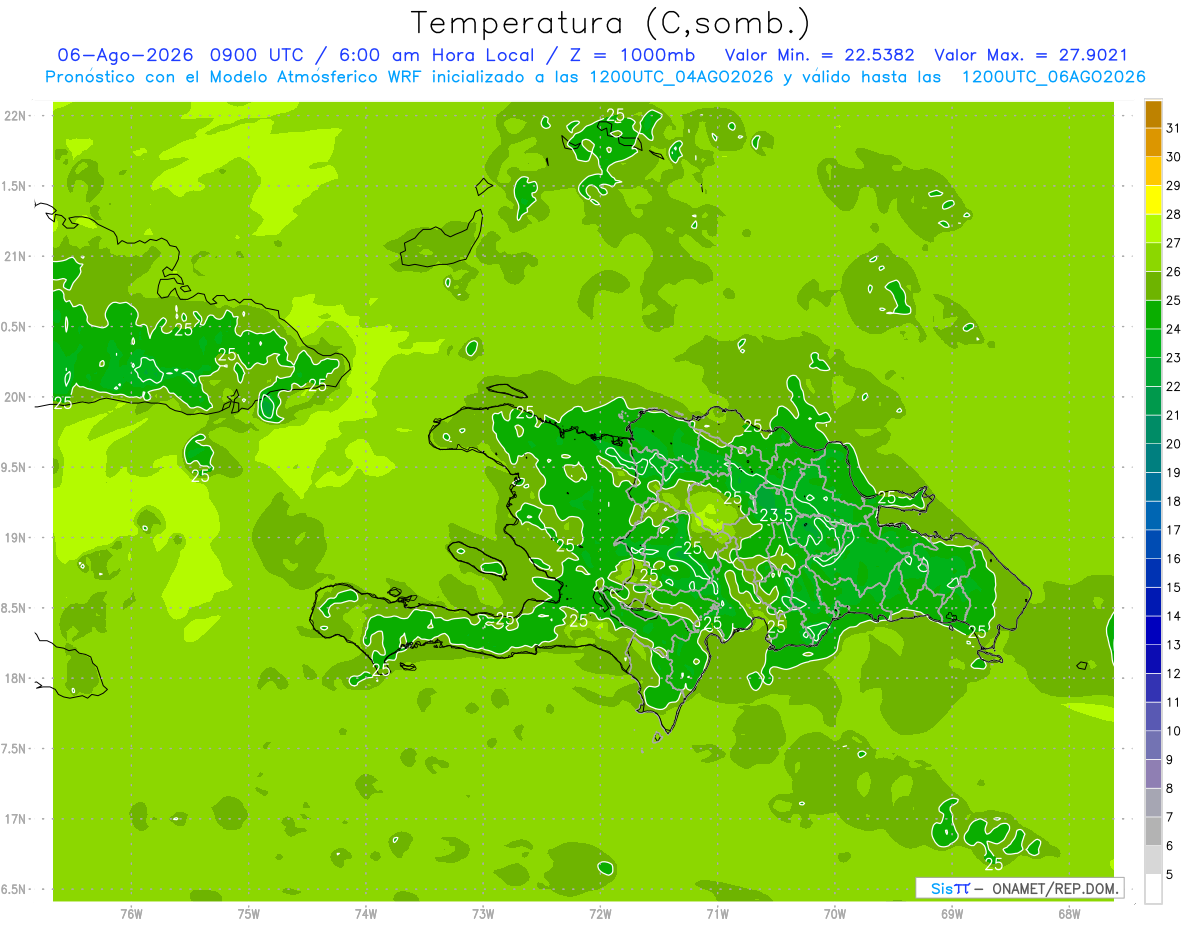
Task: Click the '22N' latitude axis label
Action: pyautogui.click(x=15, y=116)
